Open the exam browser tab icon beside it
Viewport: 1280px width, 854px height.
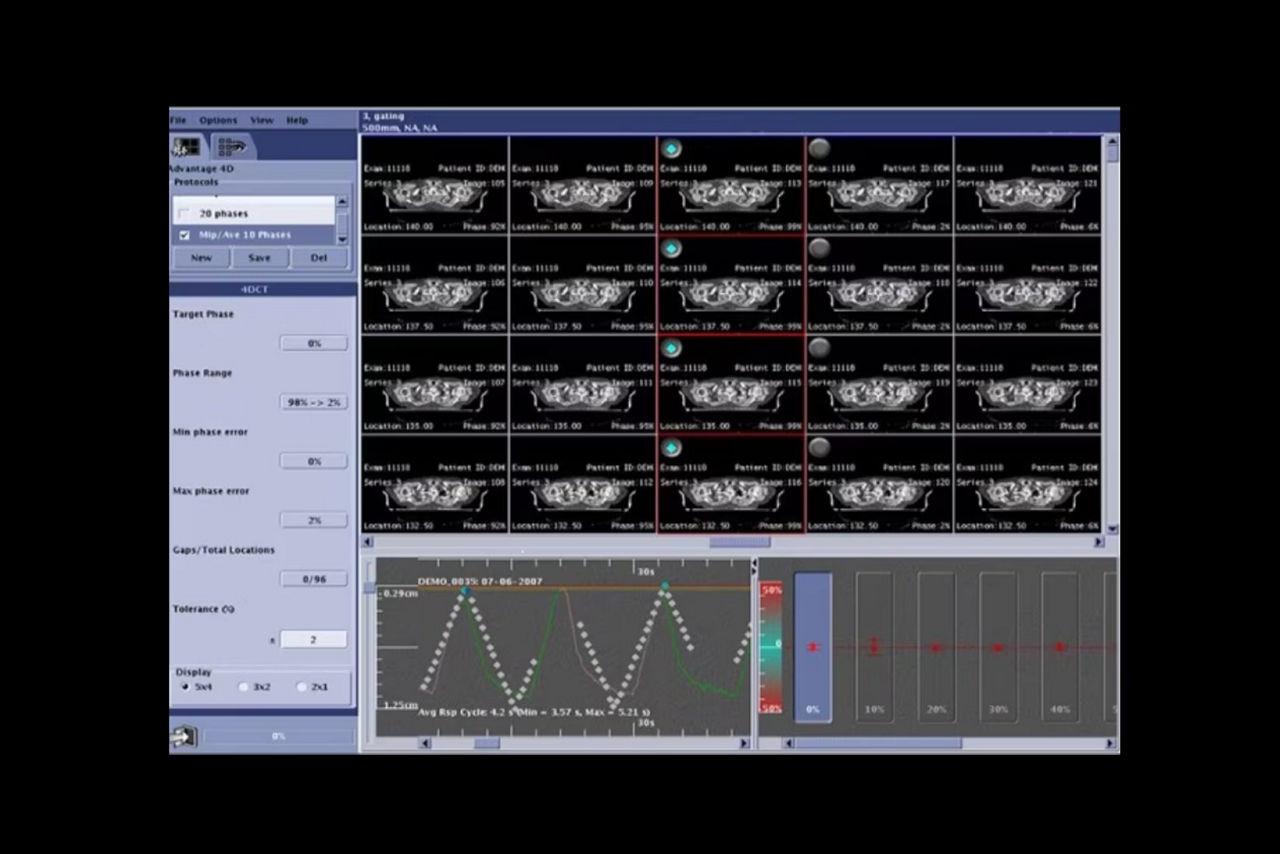(x=232, y=146)
